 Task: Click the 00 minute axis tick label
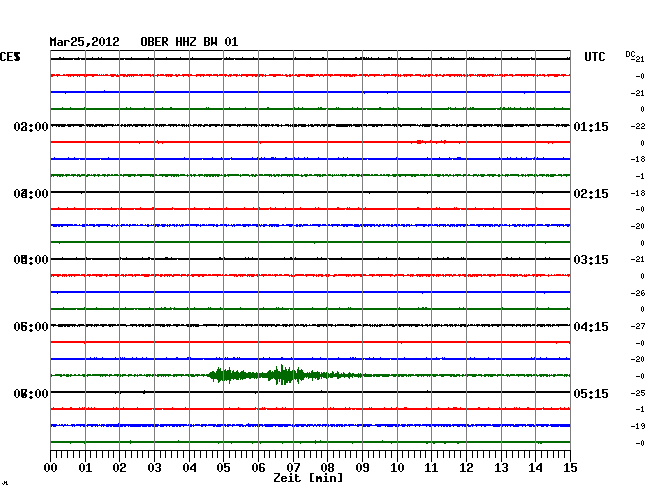(x=51, y=468)
